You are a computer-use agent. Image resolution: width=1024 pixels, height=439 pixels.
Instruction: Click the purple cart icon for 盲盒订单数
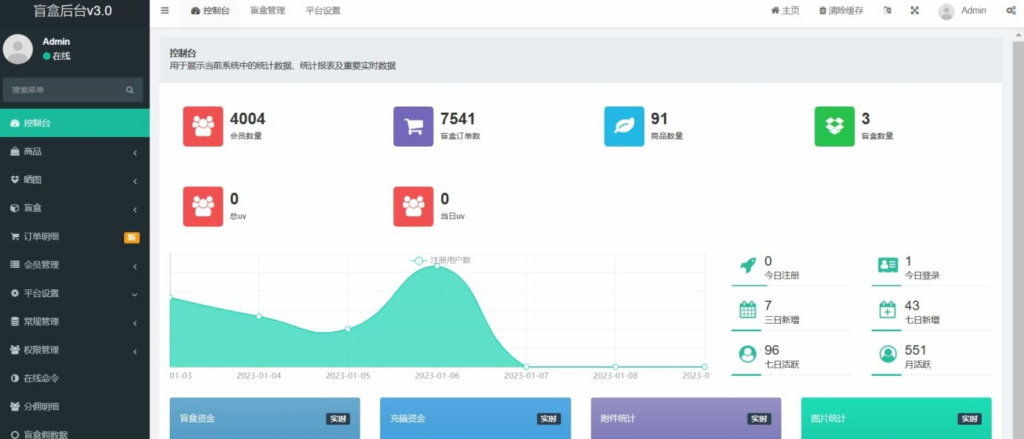[413, 126]
